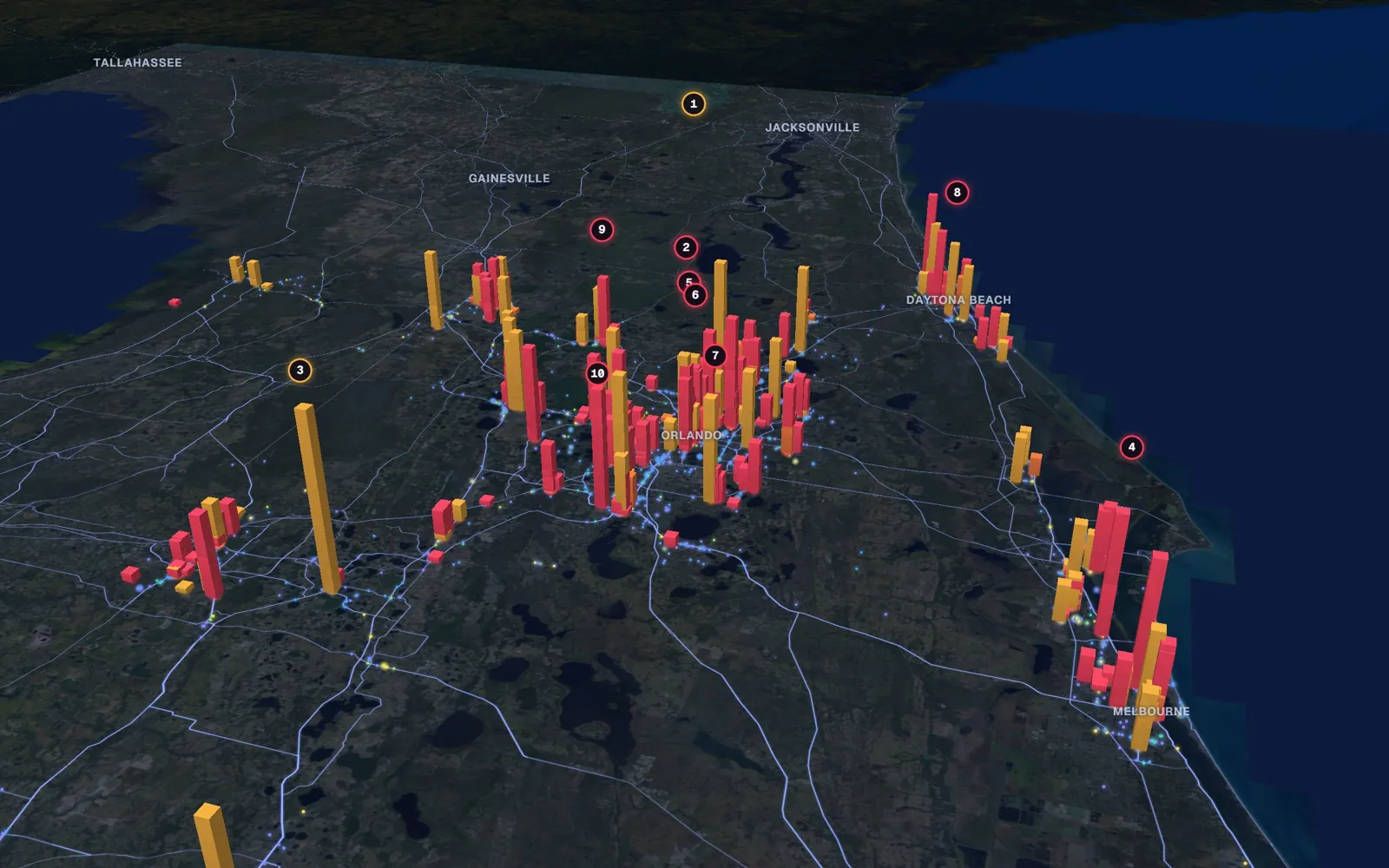
Task: Click the tallest orange bar below marker 3
Action: [x=317, y=499]
